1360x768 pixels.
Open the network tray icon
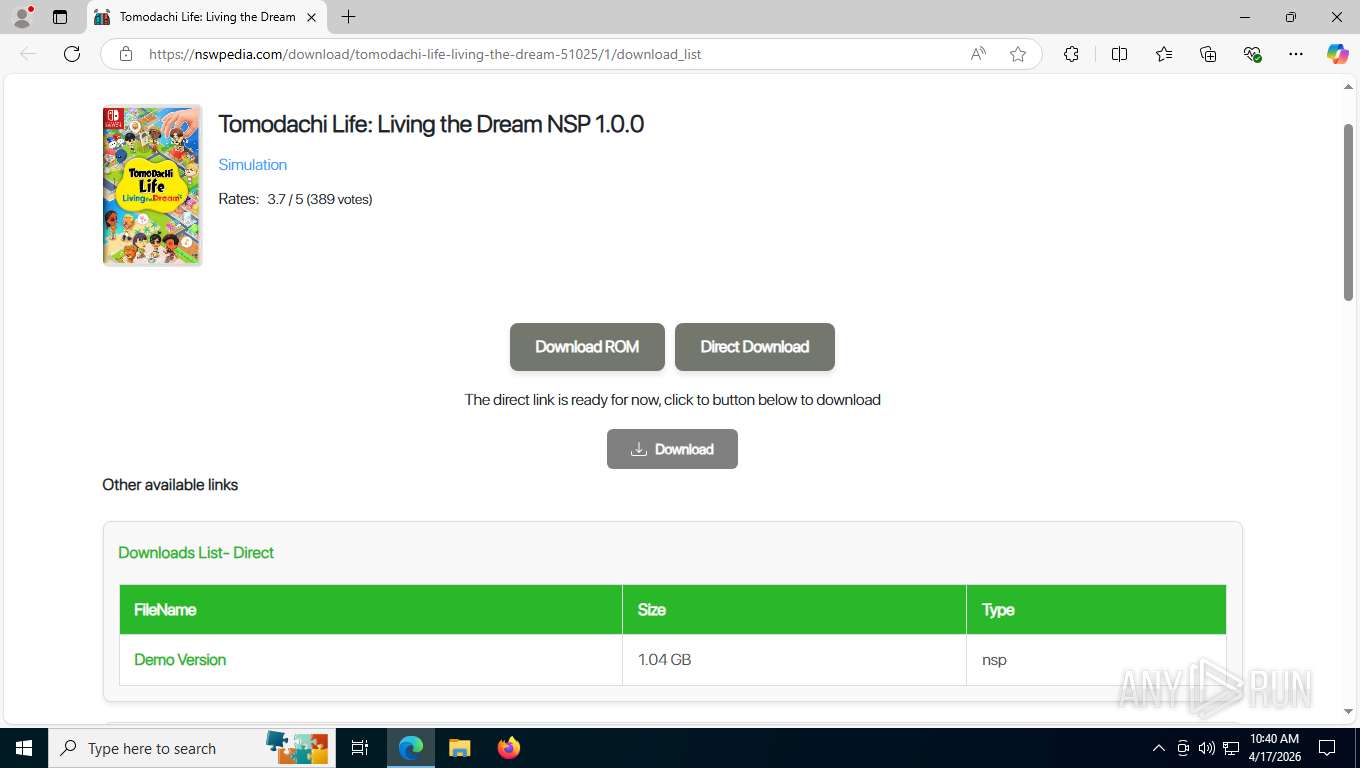pos(1230,748)
